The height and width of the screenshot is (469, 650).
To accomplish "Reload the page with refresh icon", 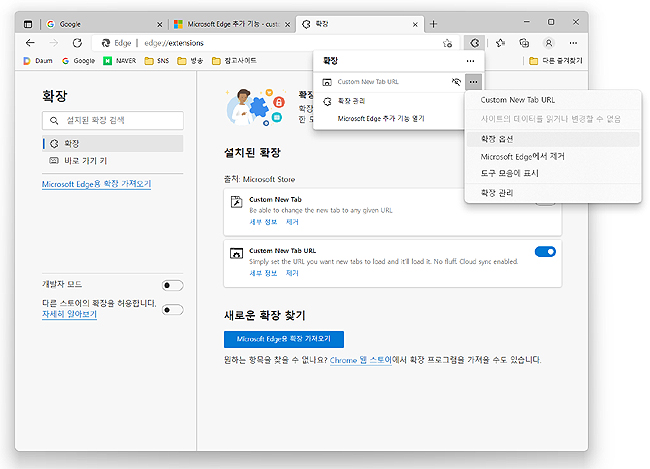I will coord(77,43).
